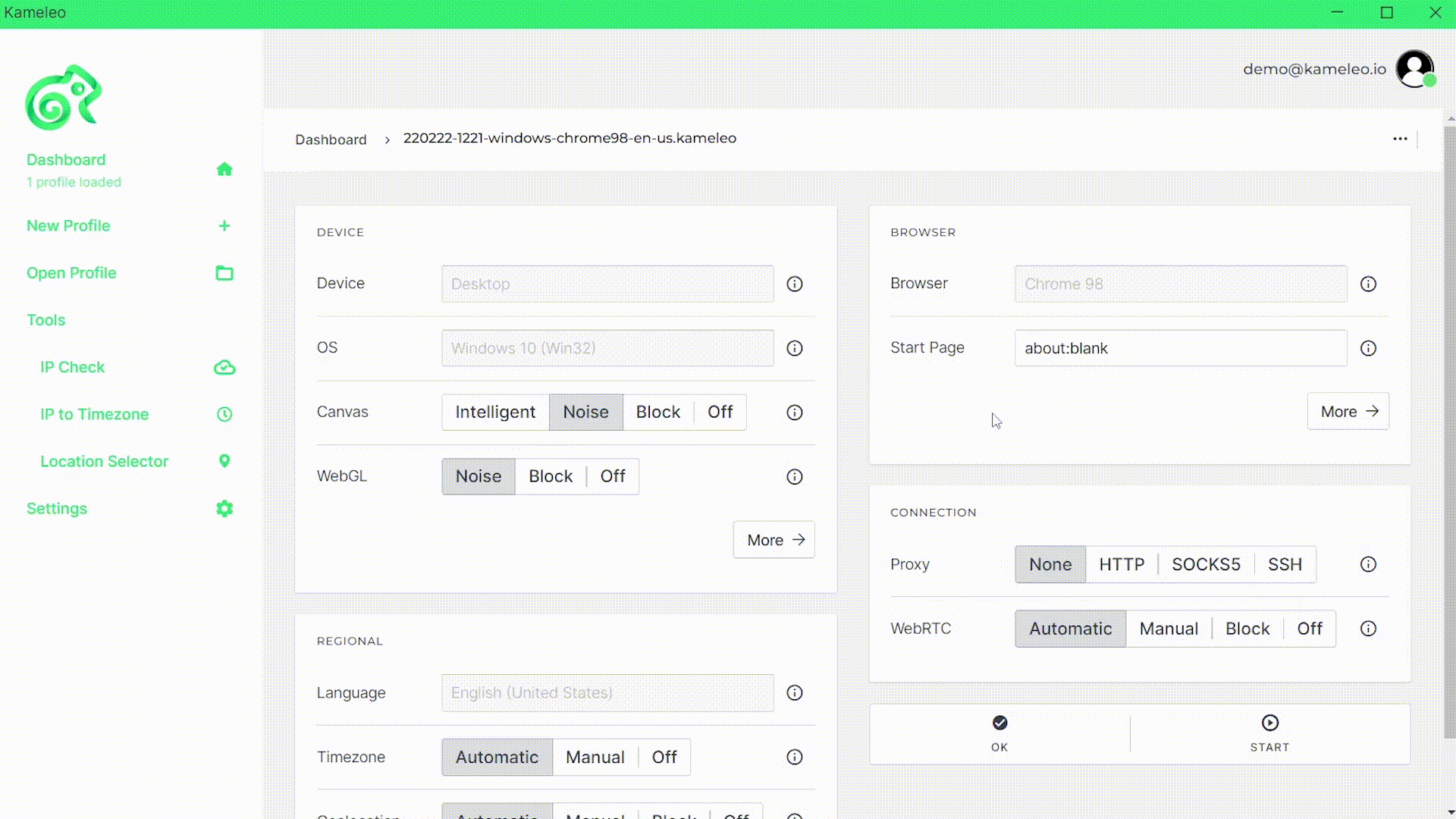
Task: Open the Browser dropdown showing Chrome 98
Action: [1181, 284]
